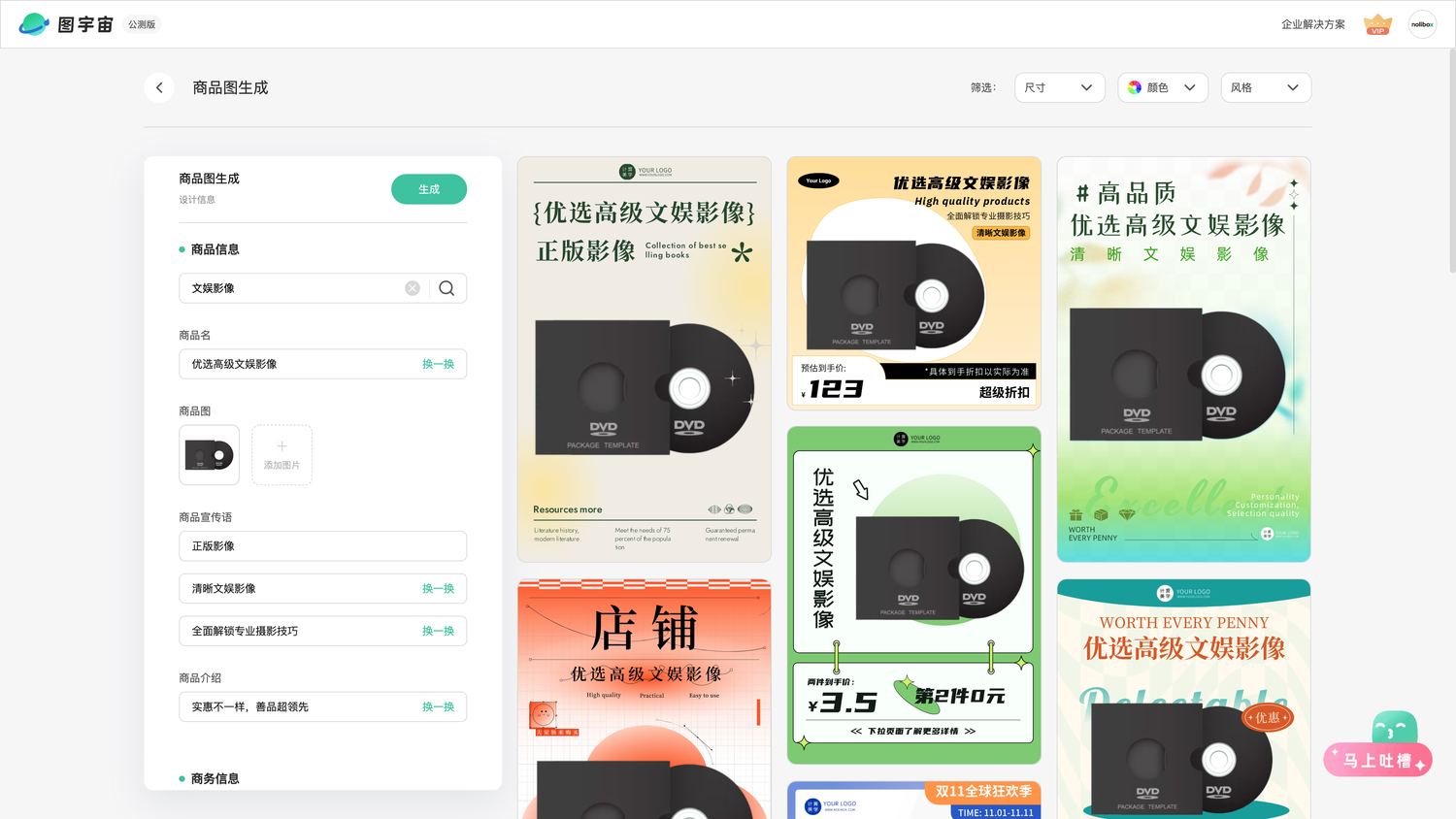The image size is (1456, 819).
Task: Click the 商务信息 section heading
Action: [215, 778]
